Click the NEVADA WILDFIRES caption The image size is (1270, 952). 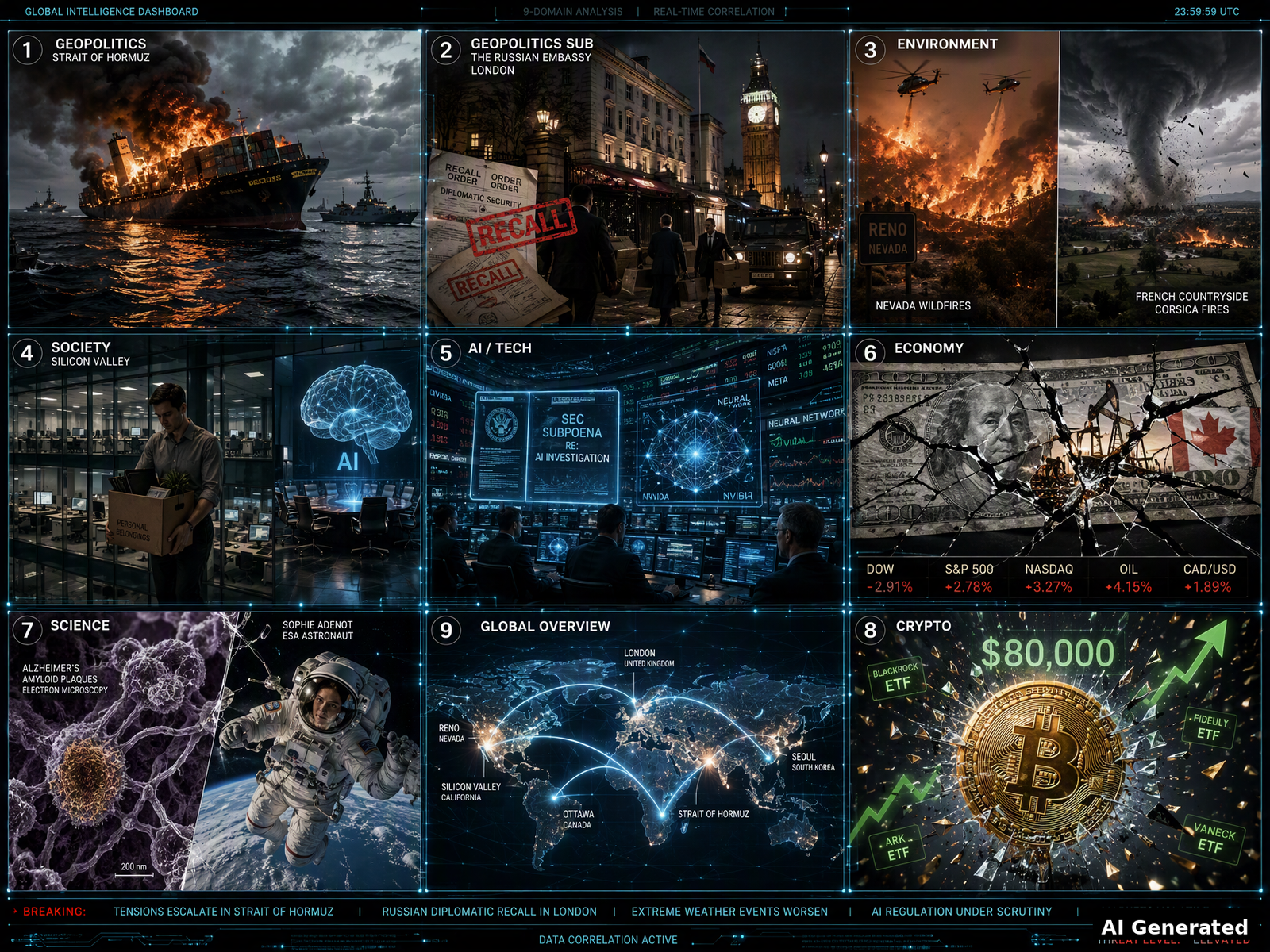coord(923,305)
